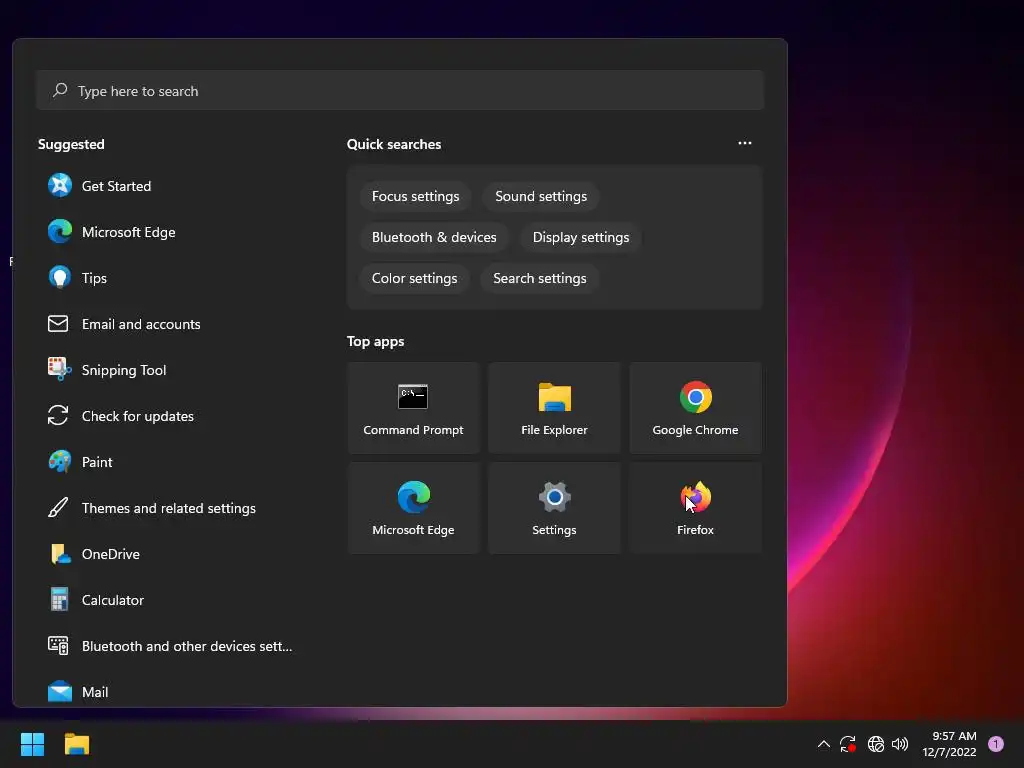The height and width of the screenshot is (768, 1024).
Task: Open Quick searches more options menu
Action: (x=745, y=143)
